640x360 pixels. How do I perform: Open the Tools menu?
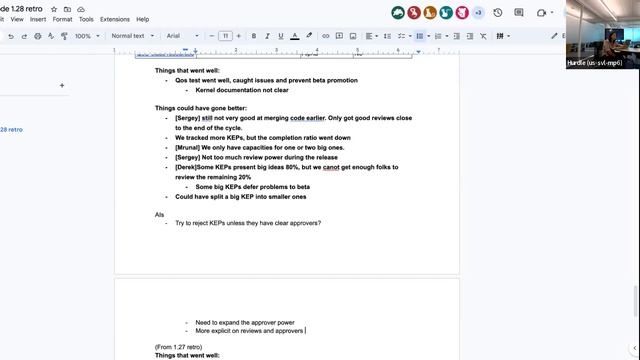coord(86,19)
